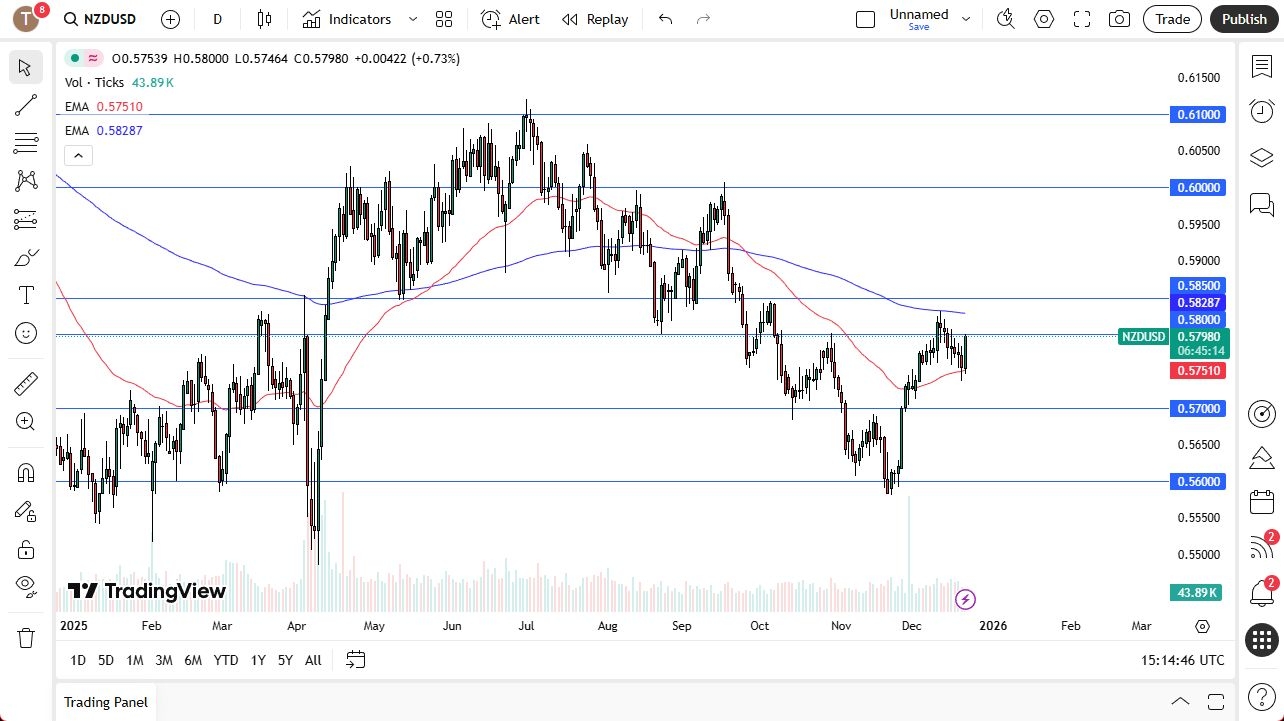The height and width of the screenshot is (721, 1284).
Task: Click the Trade button
Action: click(1171, 19)
